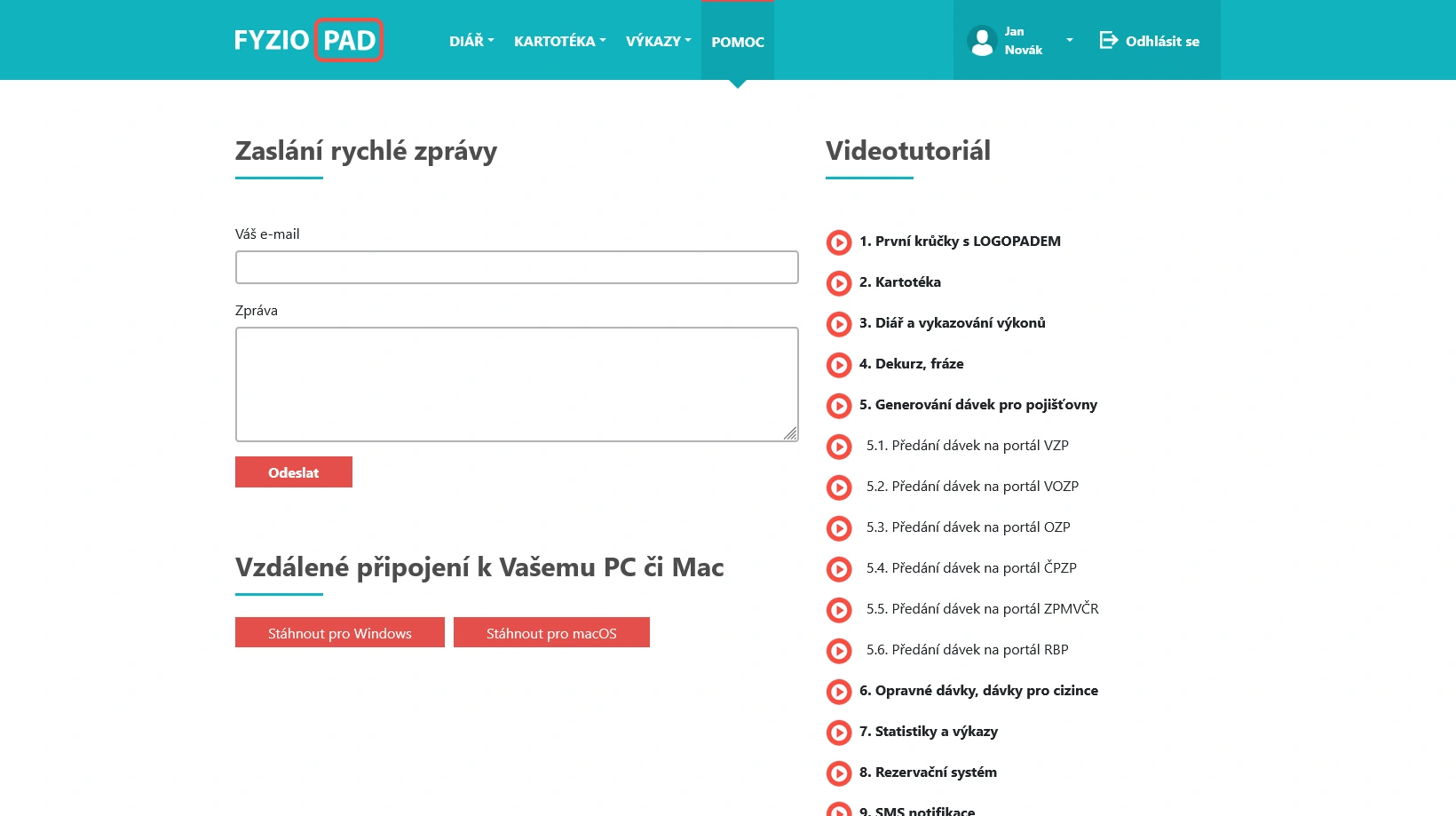Click the Odhlásit se logout icon
The height and width of the screenshot is (816, 1456).
1107,40
